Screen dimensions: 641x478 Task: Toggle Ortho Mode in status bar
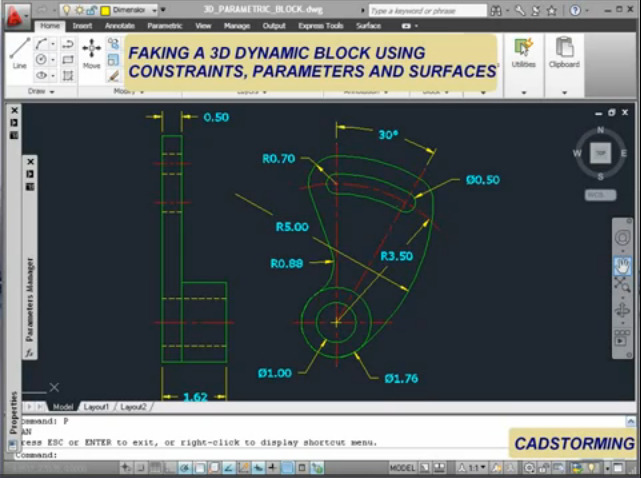171,467
